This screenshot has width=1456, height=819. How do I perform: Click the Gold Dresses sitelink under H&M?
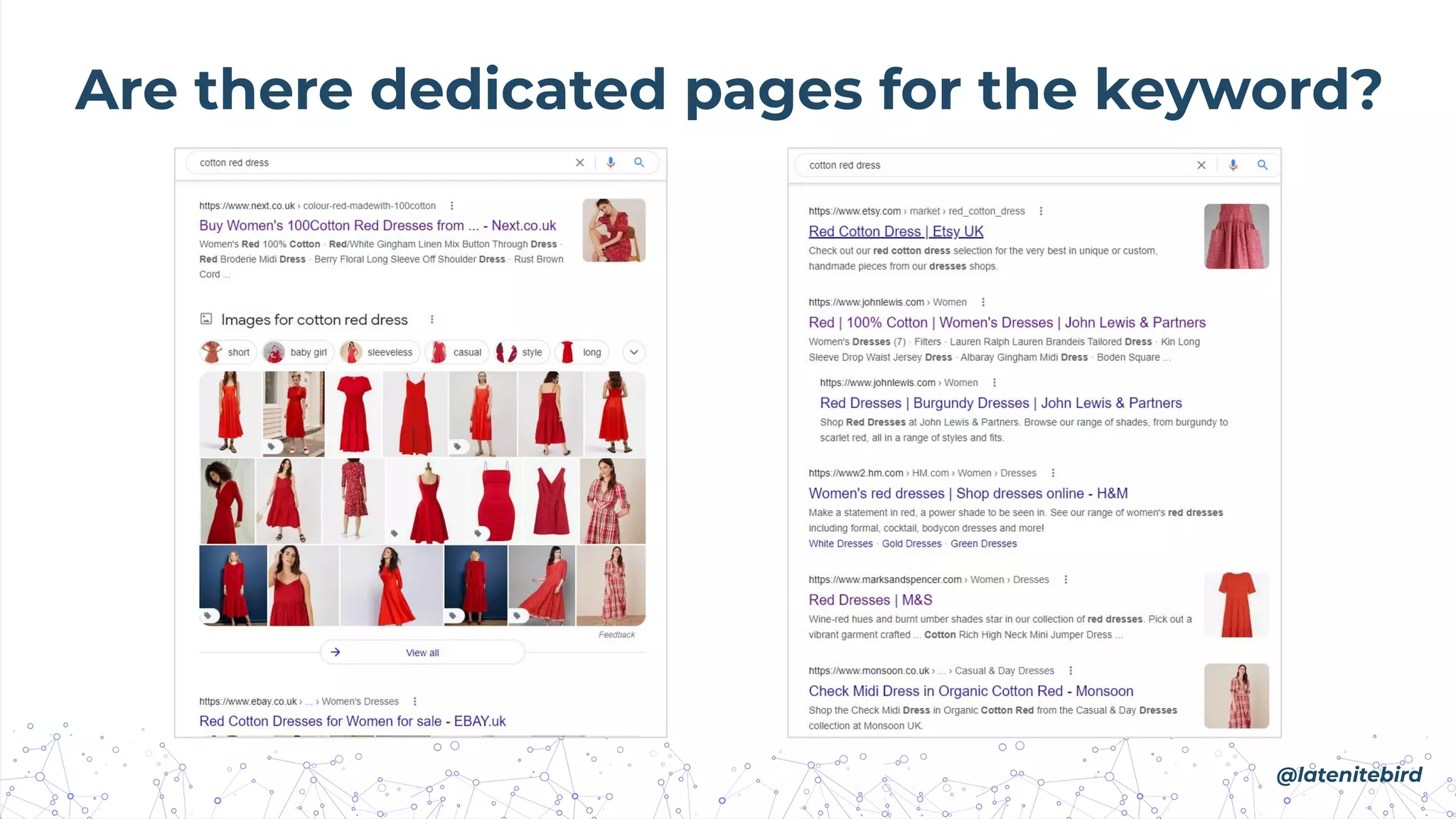[x=911, y=544]
